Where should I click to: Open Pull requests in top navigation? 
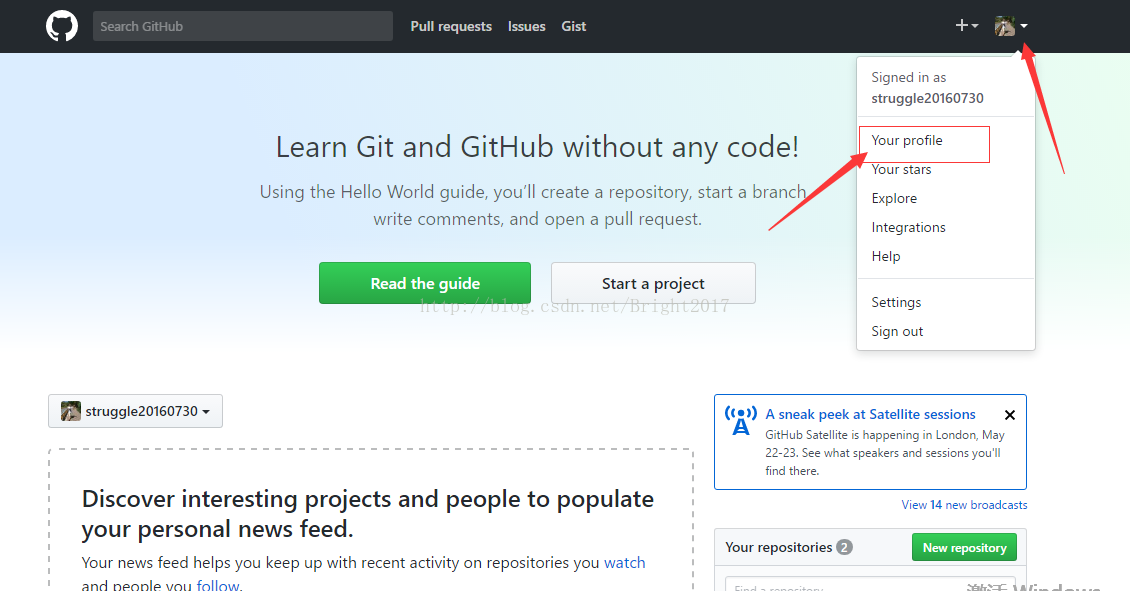coord(451,27)
